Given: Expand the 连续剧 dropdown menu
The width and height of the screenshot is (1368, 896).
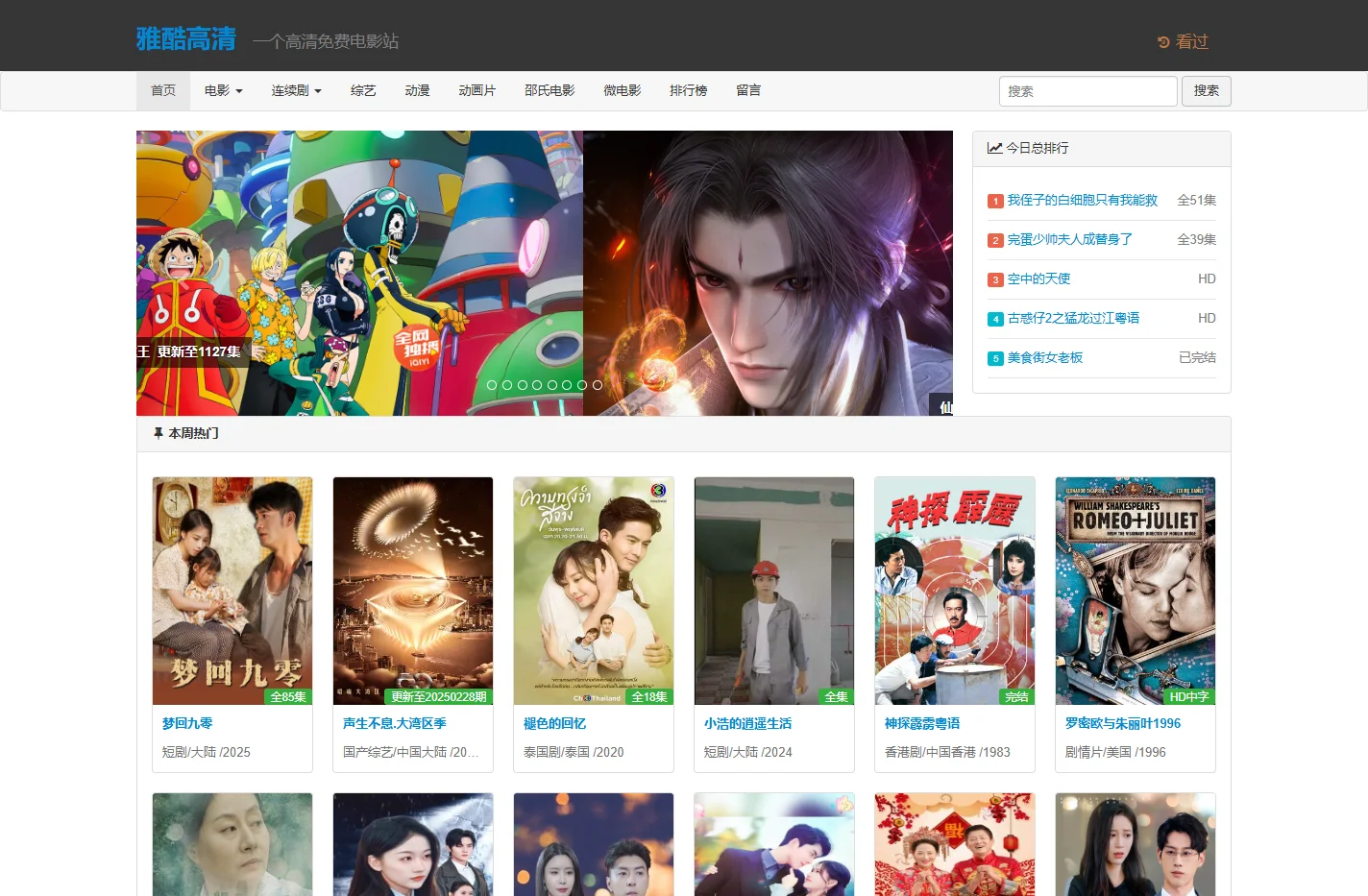Looking at the screenshot, I should (x=296, y=90).
